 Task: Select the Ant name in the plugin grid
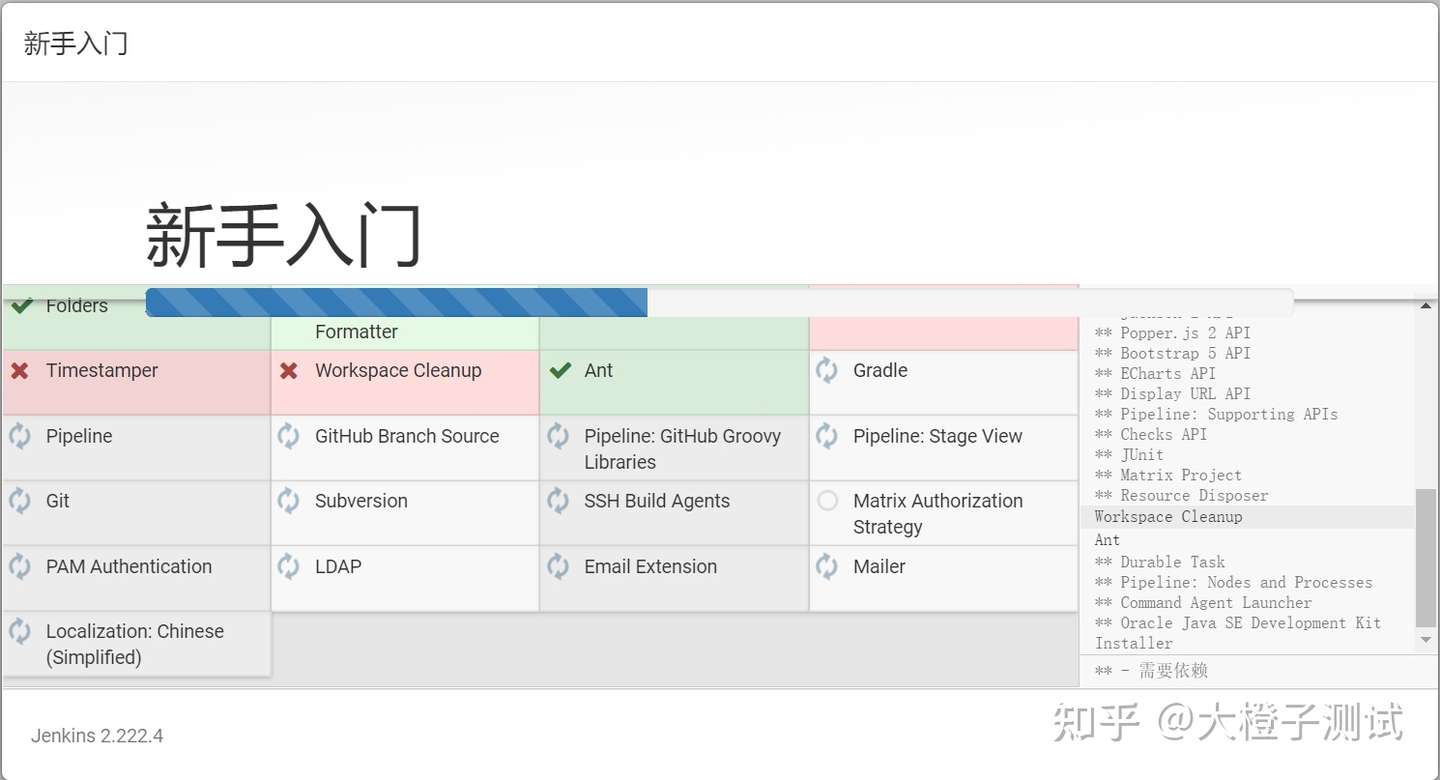coord(599,371)
